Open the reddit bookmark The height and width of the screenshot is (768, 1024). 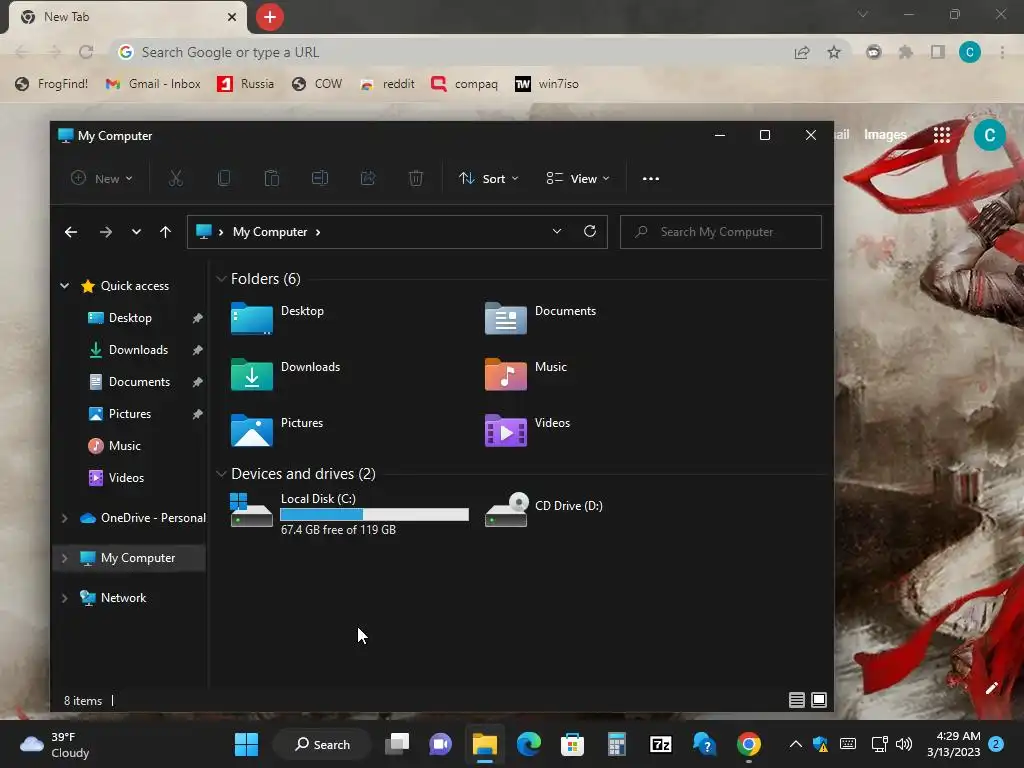pos(387,84)
